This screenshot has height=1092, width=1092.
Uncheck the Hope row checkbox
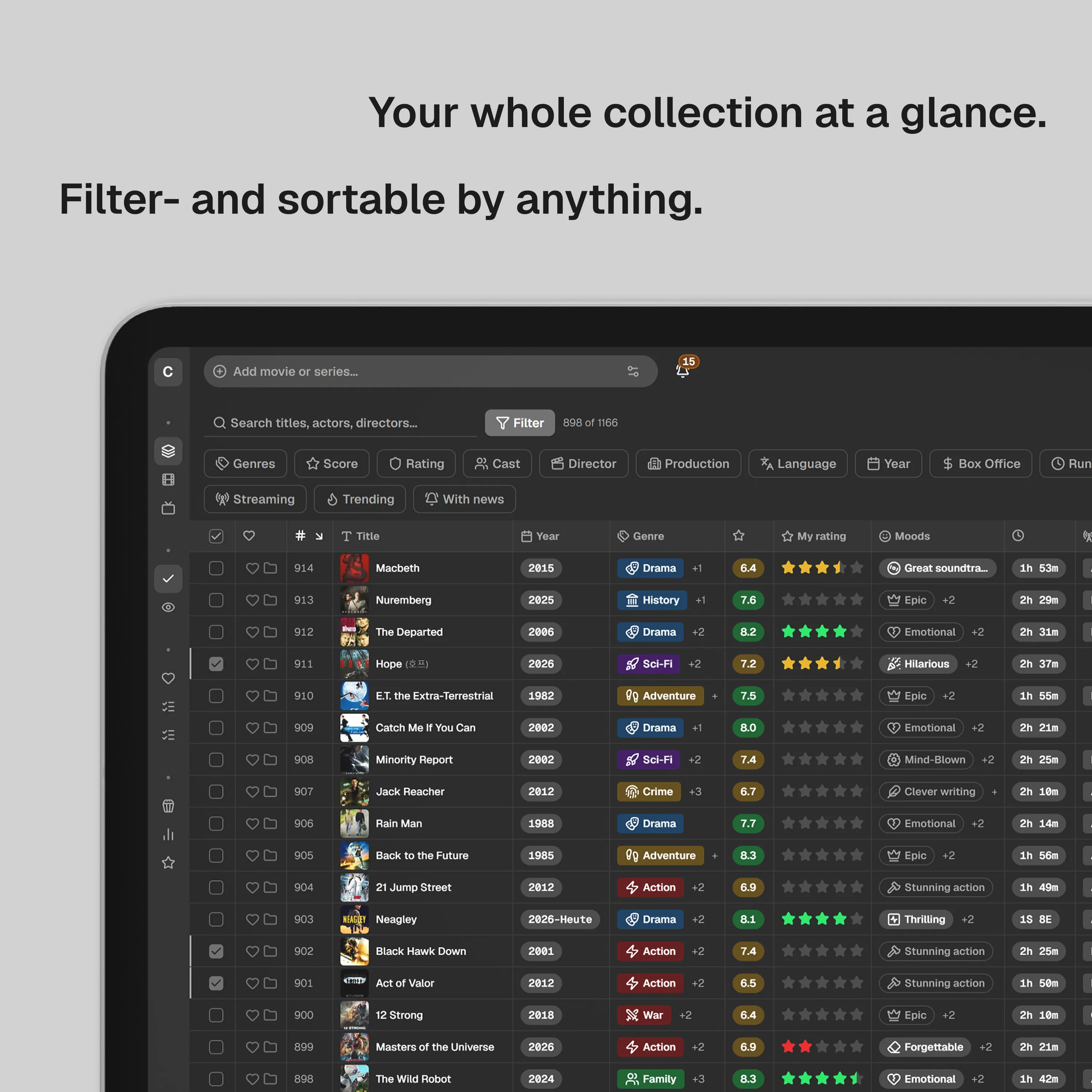(x=216, y=664)
